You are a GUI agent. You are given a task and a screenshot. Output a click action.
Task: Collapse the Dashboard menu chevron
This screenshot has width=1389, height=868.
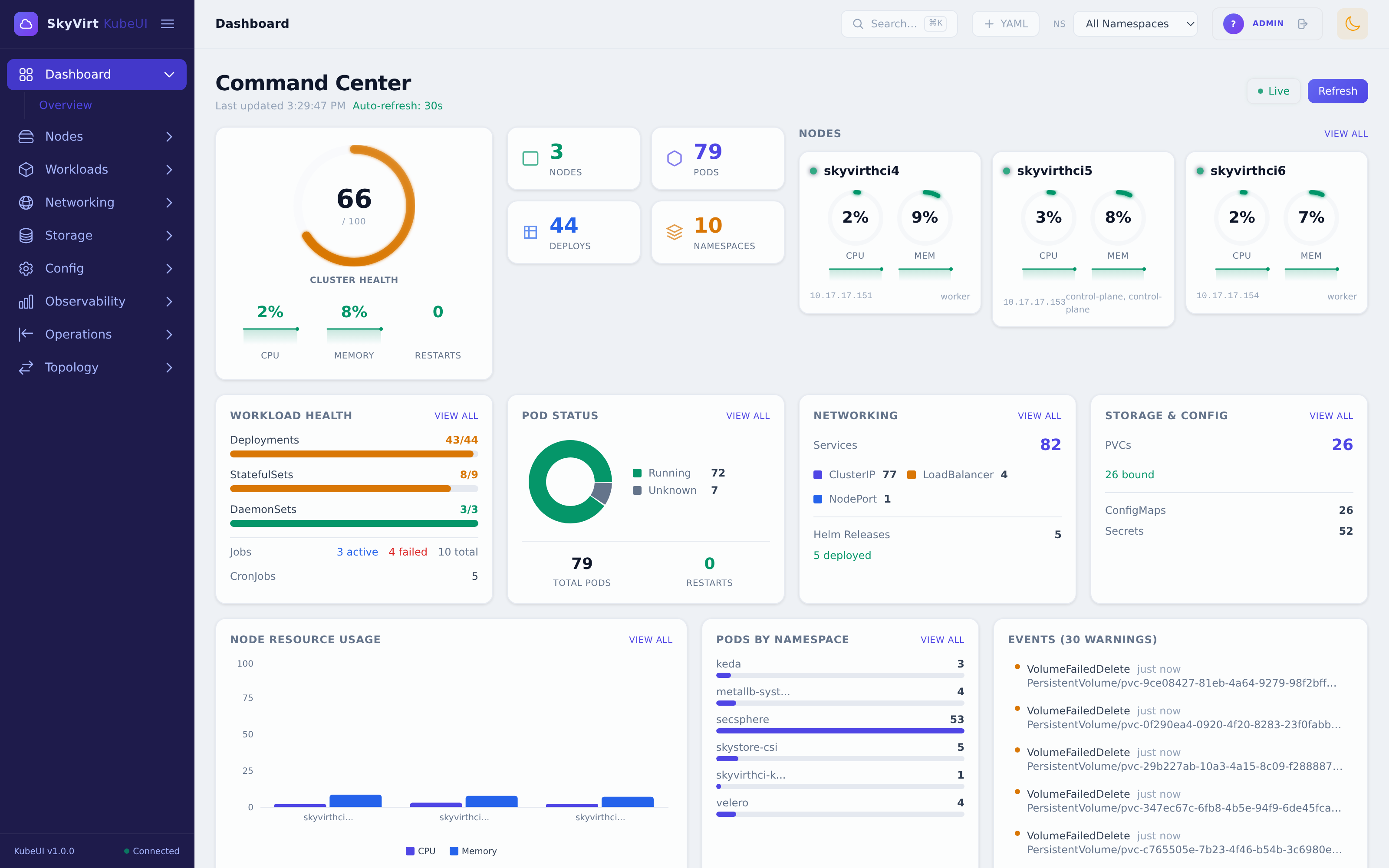click(x=169, y=75)
